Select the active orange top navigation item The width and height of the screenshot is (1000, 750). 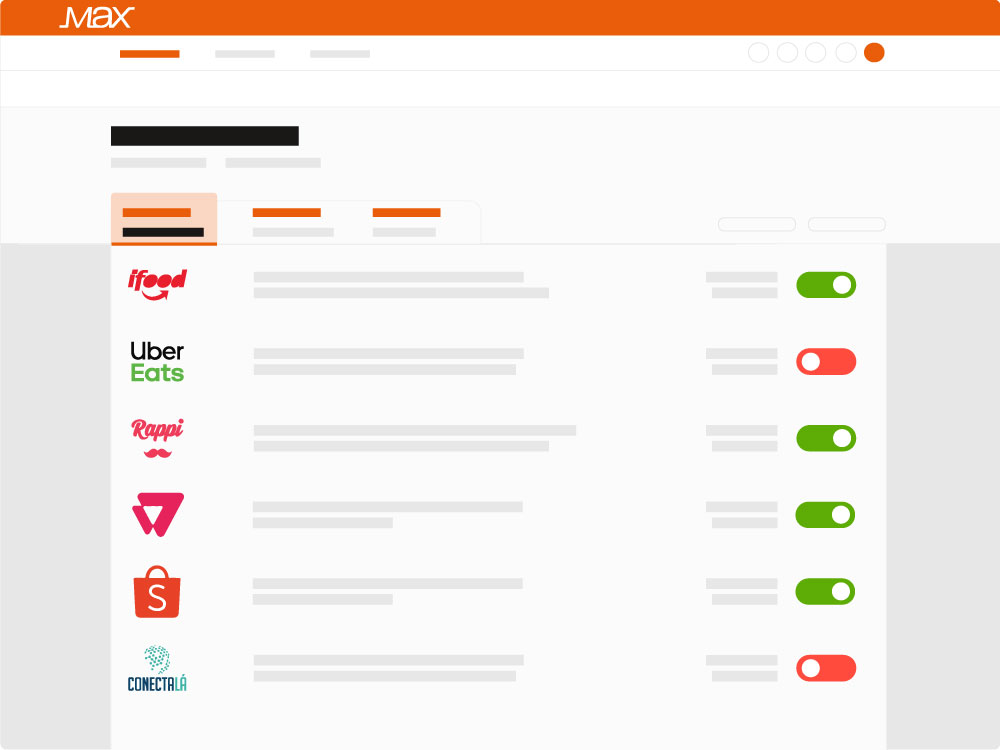150,54
